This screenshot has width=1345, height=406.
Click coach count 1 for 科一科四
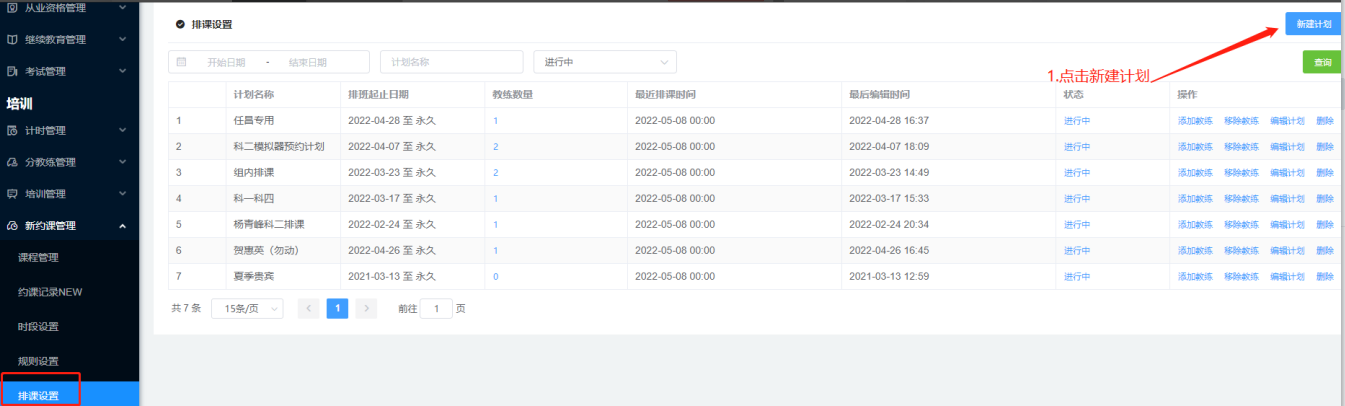[x=495, y=199]
